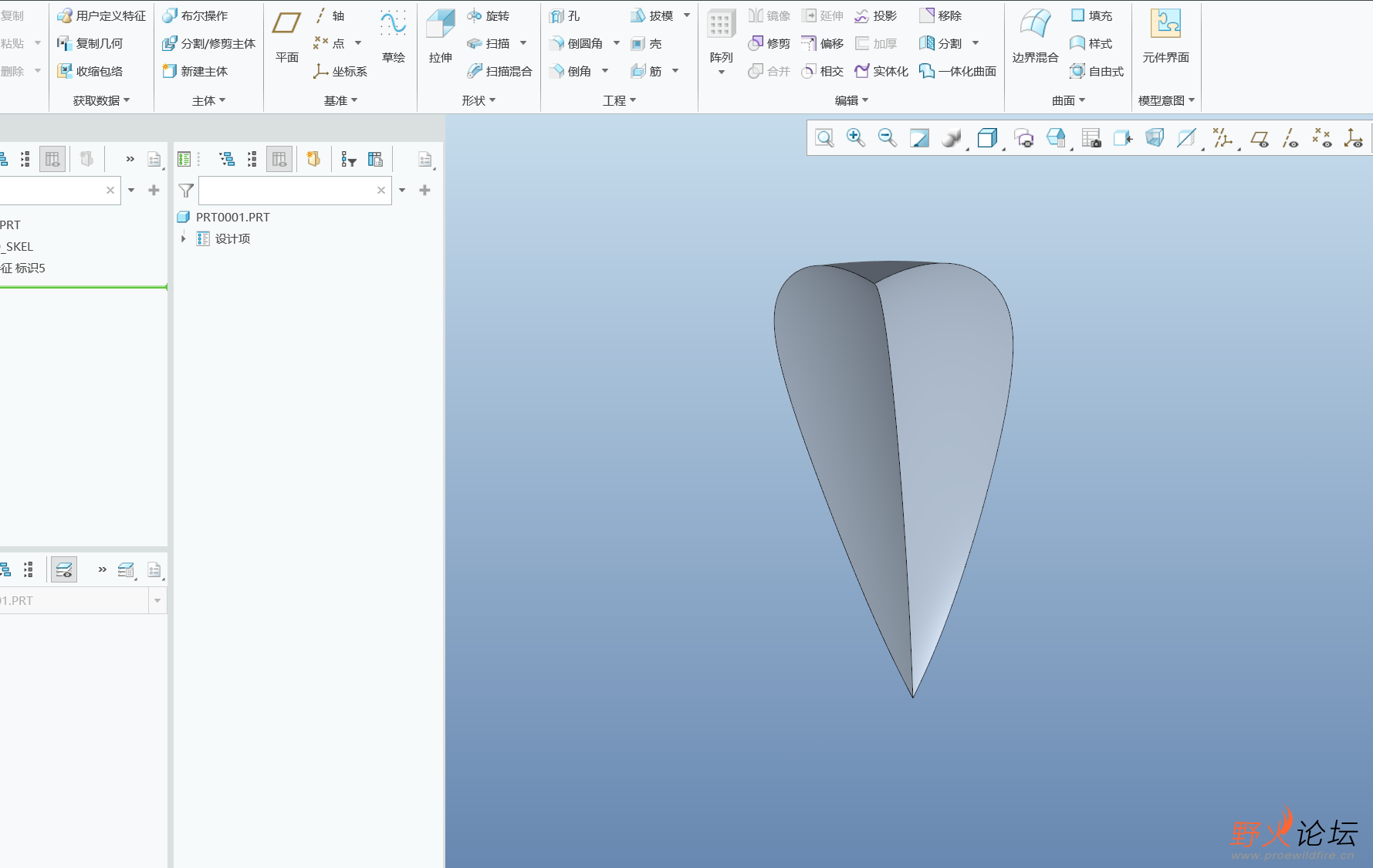
Task: Select the 扫描混合 (Swept Blend) tool
Action: point(499,71)
